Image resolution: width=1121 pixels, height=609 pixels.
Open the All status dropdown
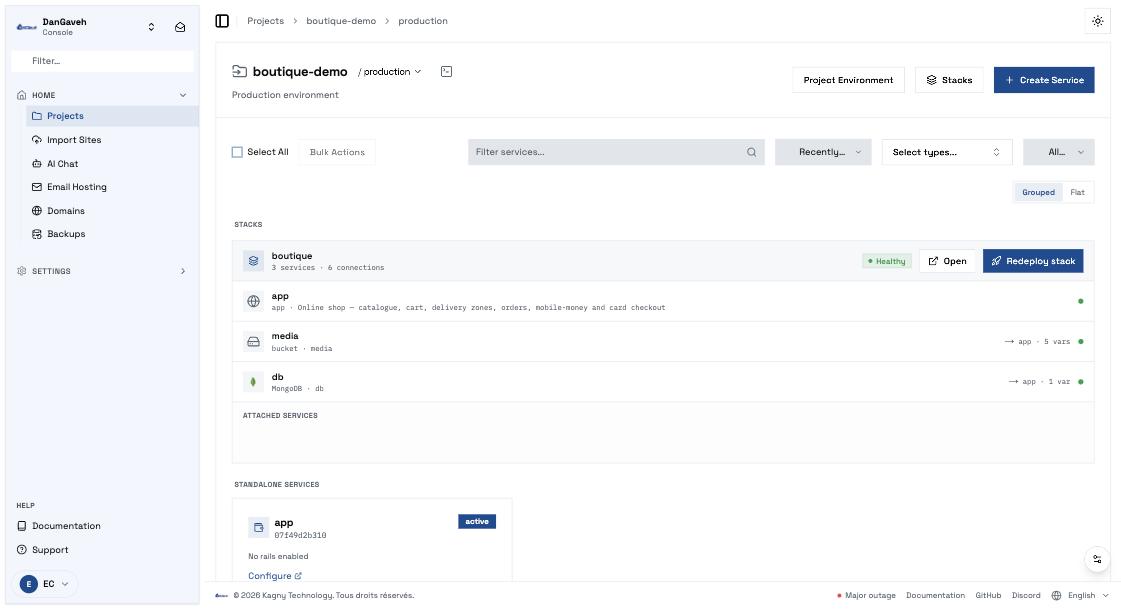[1058, 152]
